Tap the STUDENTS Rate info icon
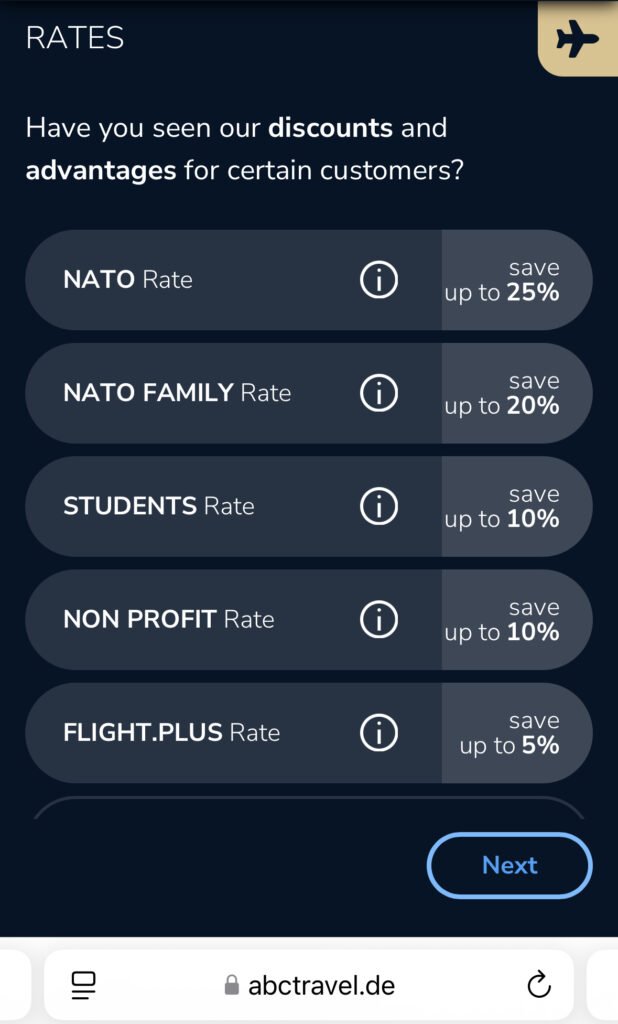 tap(378, 506)
